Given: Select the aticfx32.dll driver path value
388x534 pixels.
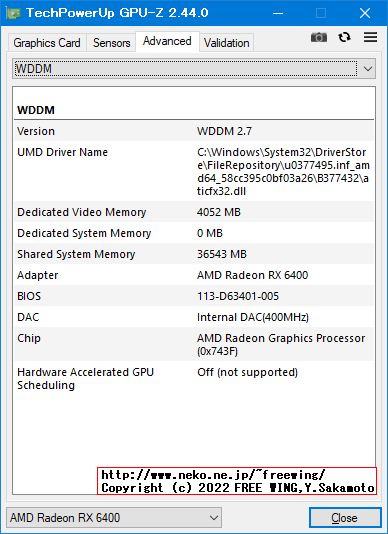Looking at the screenshot, I should (283, 172).
